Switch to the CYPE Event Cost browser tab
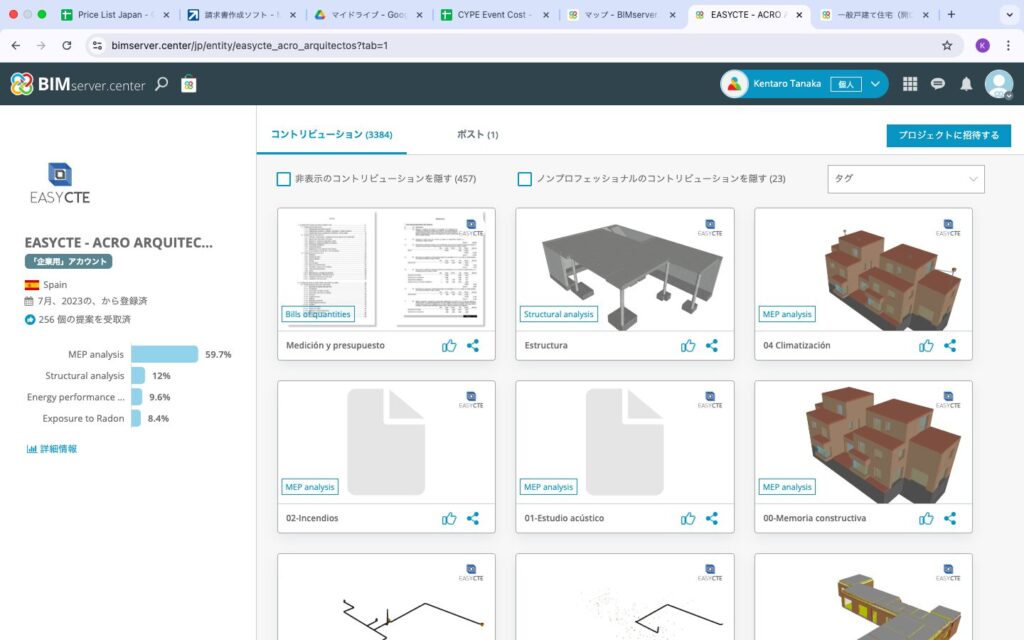 [x=494, y=14]
